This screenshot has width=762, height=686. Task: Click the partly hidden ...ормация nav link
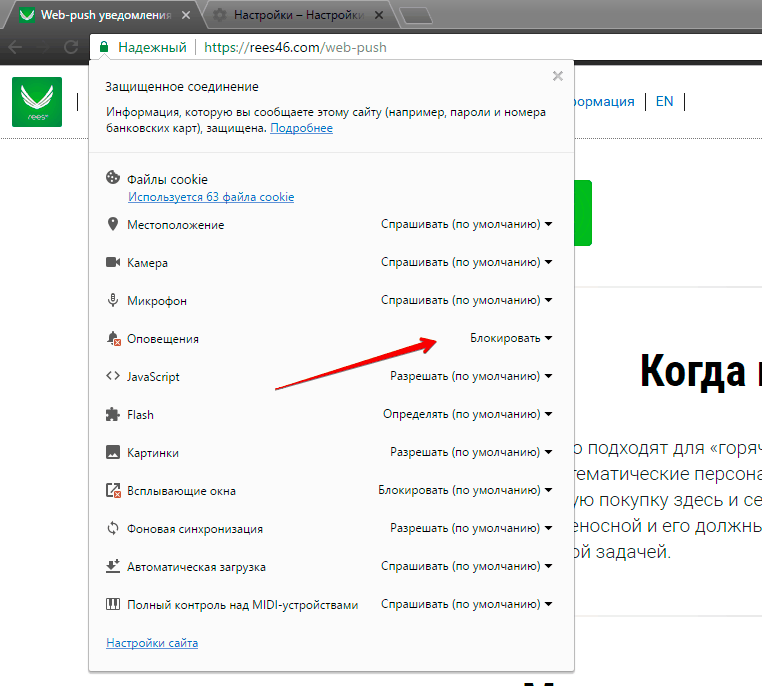coord(604,102)
